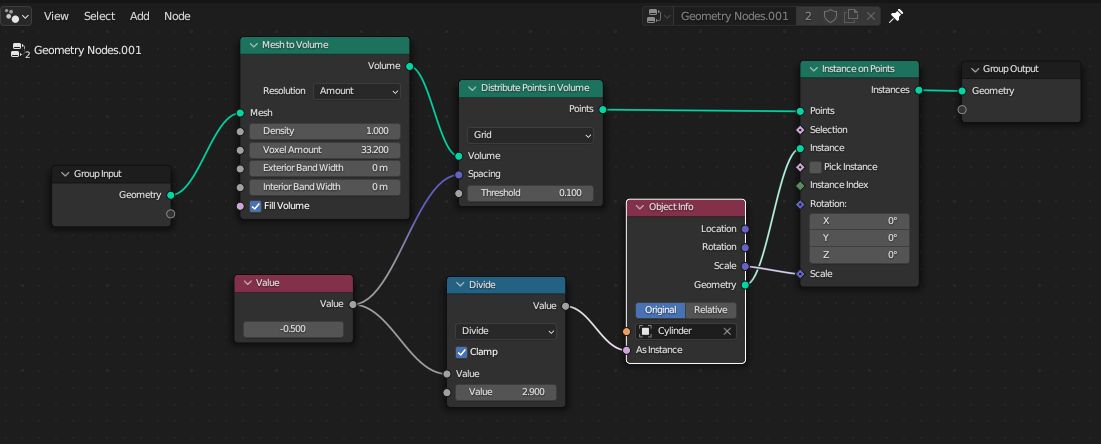
Task: Click the node tree browse icon in header
Action: 658,15
